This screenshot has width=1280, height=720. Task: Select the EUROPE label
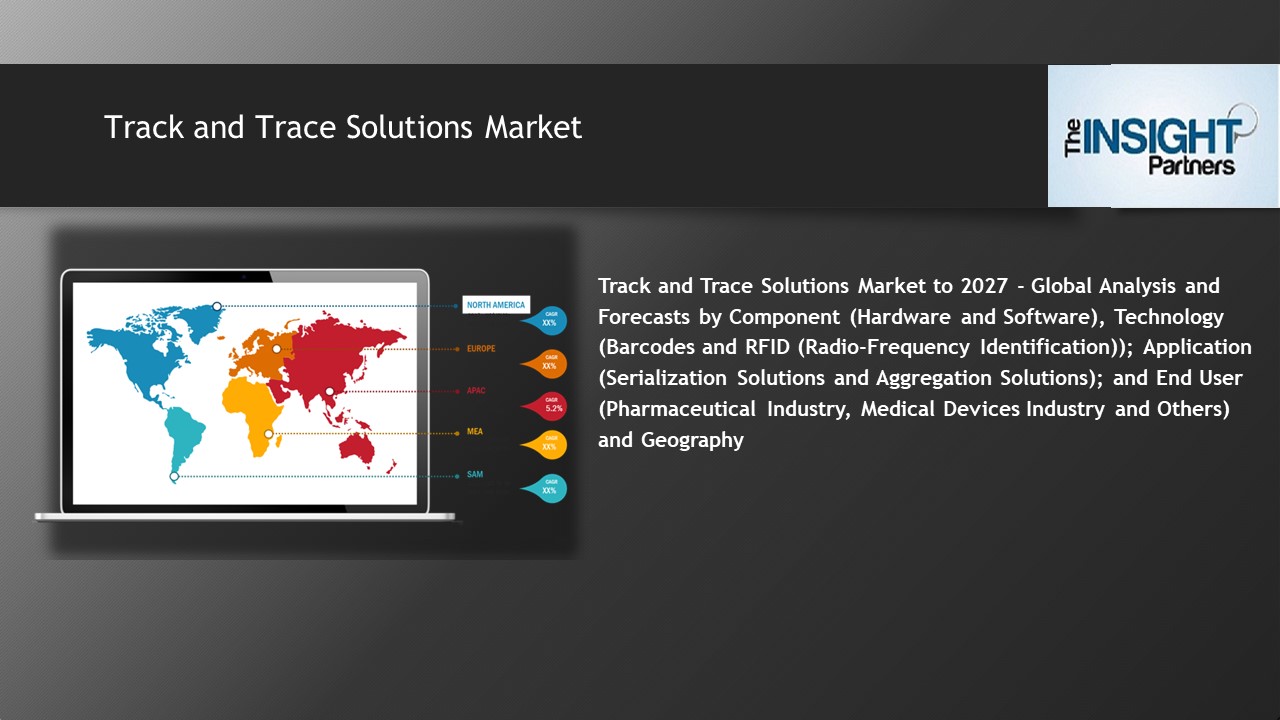point(481,348)
